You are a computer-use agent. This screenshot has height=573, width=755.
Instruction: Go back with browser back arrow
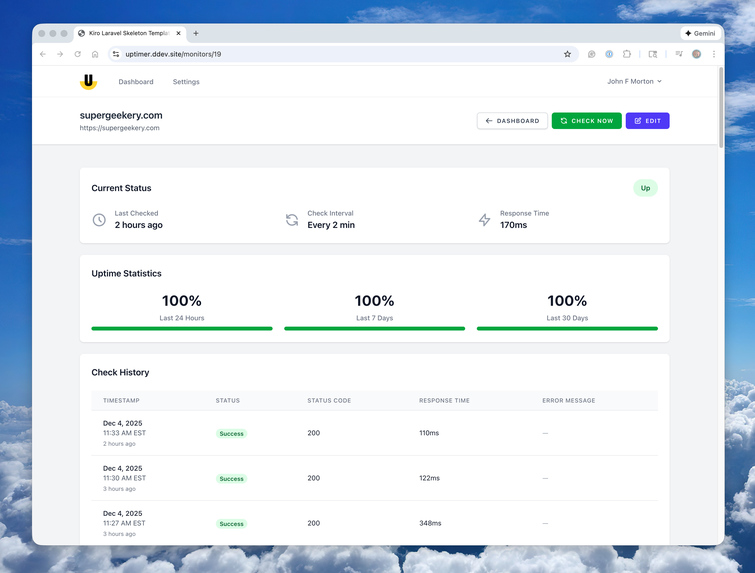click(x=43, y=54)
